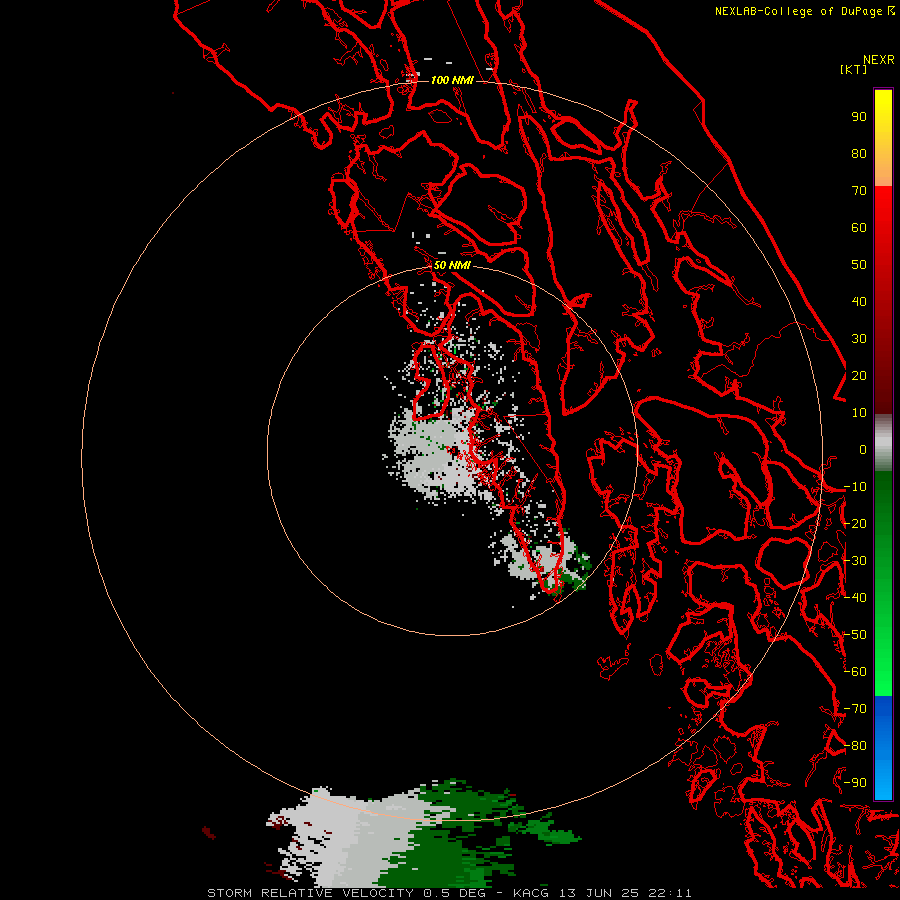Viewport: 900px width, 900px height.
Task: Click the -90 tick label on velocity scale
Action: coord(855,783)
